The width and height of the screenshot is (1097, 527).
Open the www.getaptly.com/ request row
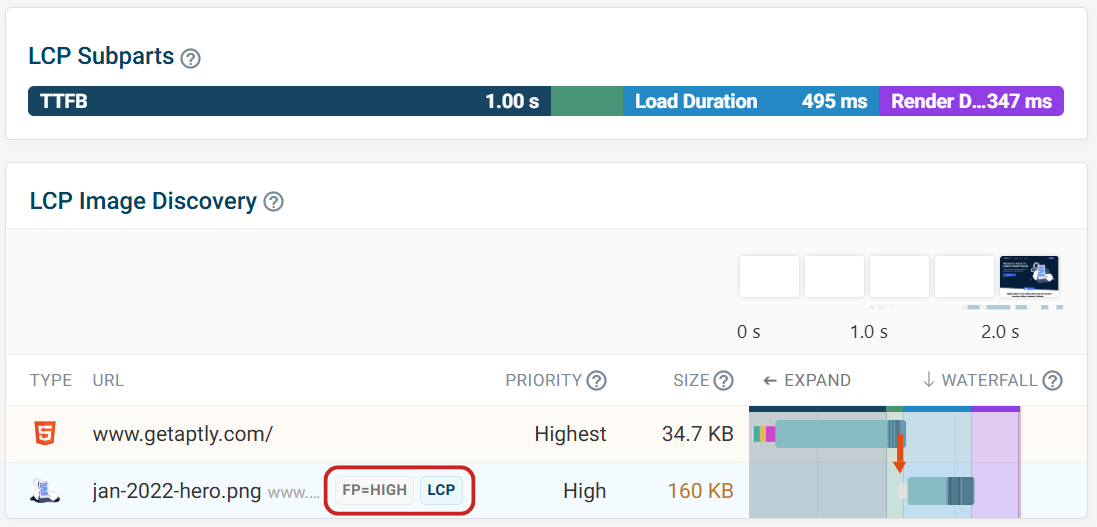[182, 434]
